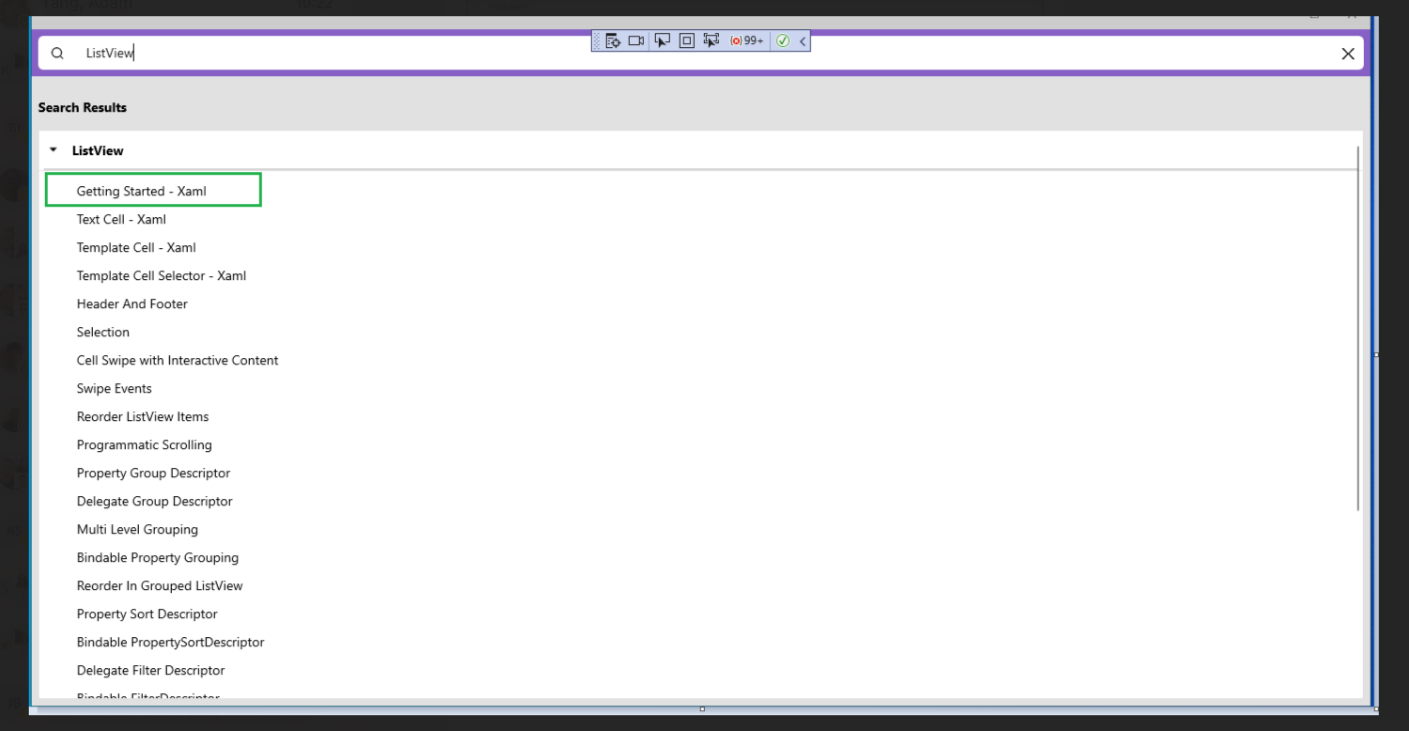This screenshot has height=731, width=1409.
Task: Collapse the ListView results group triangle
Action: coord(54,150)
